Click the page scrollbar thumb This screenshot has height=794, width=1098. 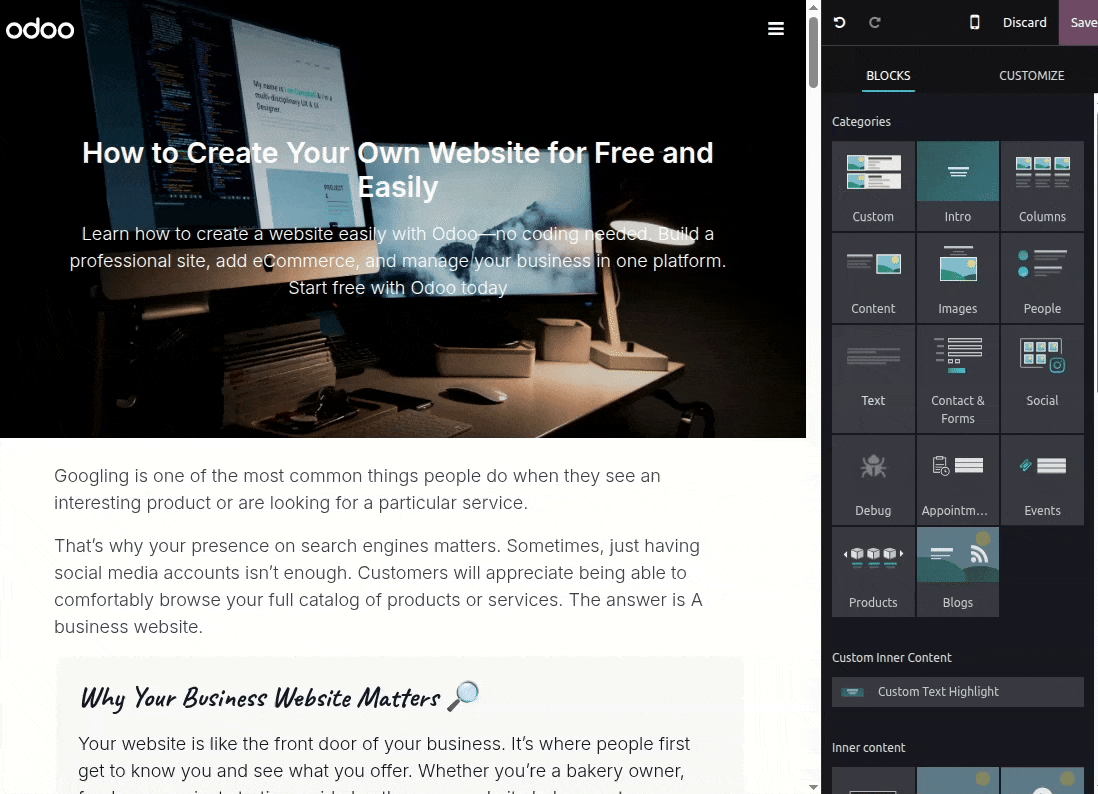(813, 52)
